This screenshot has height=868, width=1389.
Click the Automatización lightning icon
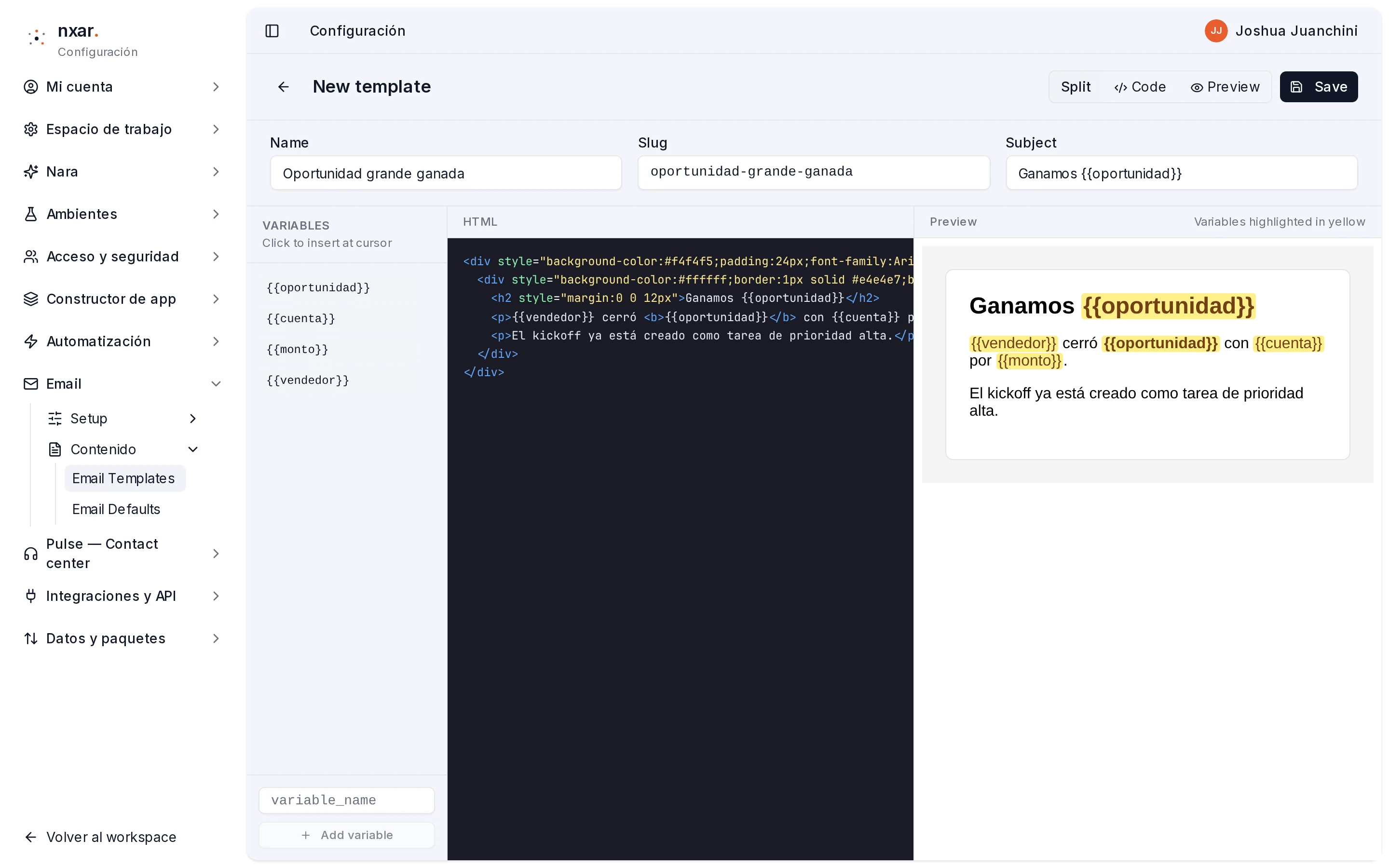[x=30, y=341]
